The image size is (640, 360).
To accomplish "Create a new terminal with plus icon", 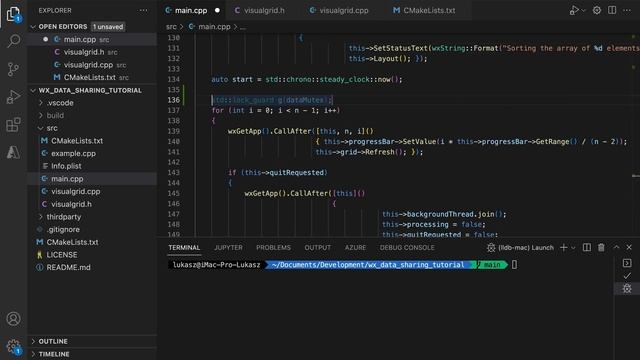I will pos(564,247).
